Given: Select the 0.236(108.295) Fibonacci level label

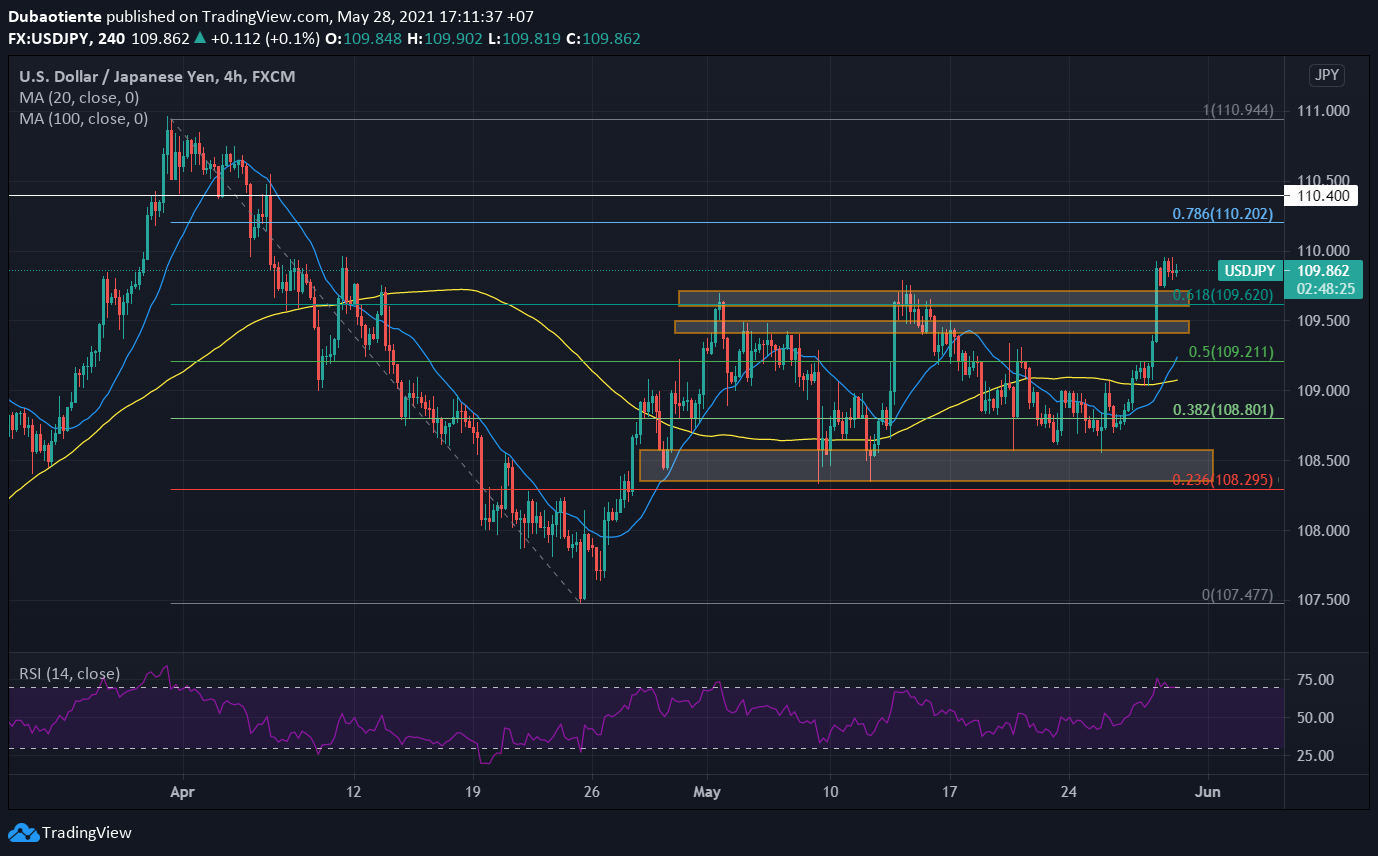Looking at the screenshot, I should 1222,480.
